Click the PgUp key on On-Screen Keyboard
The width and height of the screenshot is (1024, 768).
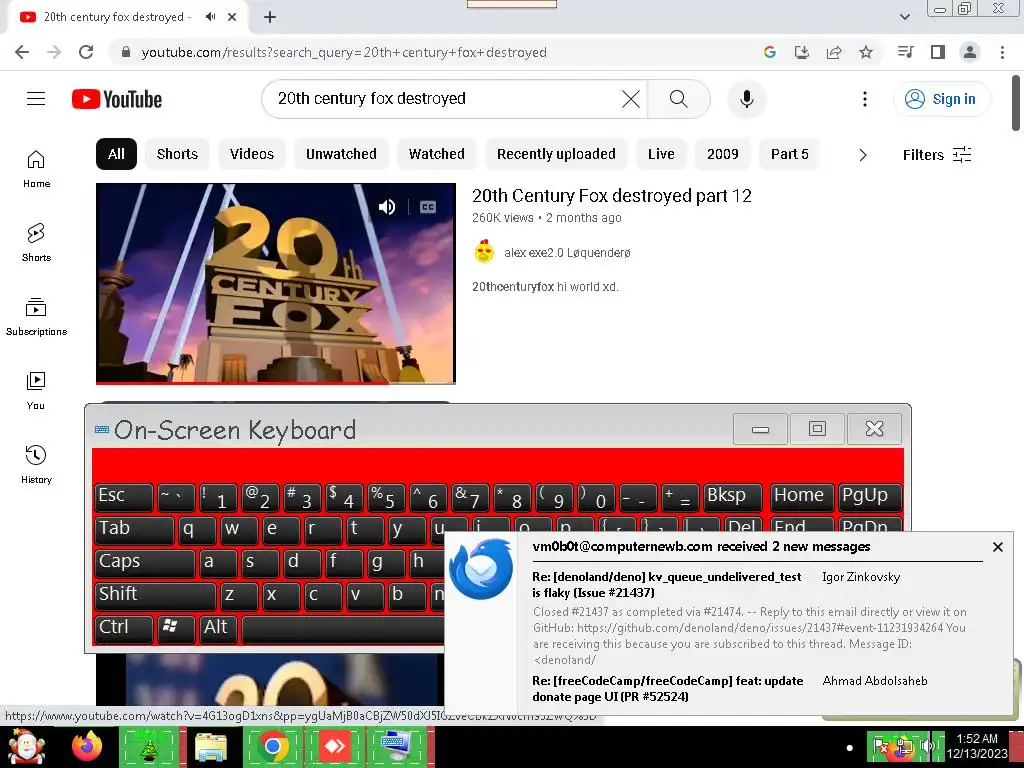(870, 496)
